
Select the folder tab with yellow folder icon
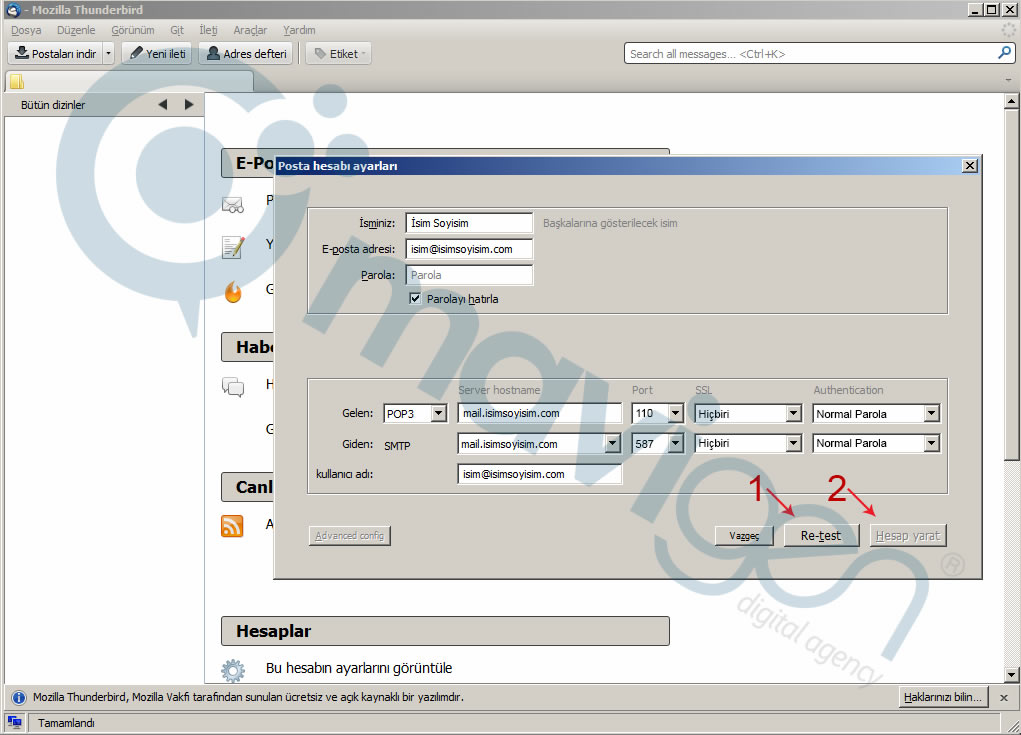(129, 81)
